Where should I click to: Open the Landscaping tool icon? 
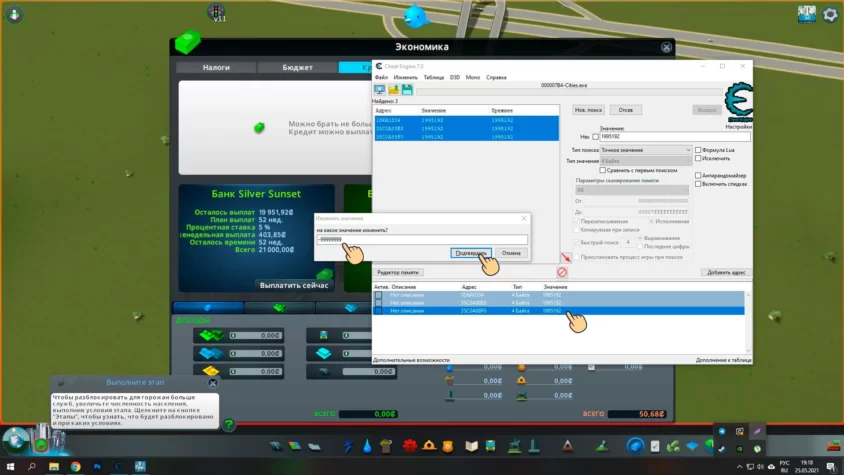pos(602,446)
